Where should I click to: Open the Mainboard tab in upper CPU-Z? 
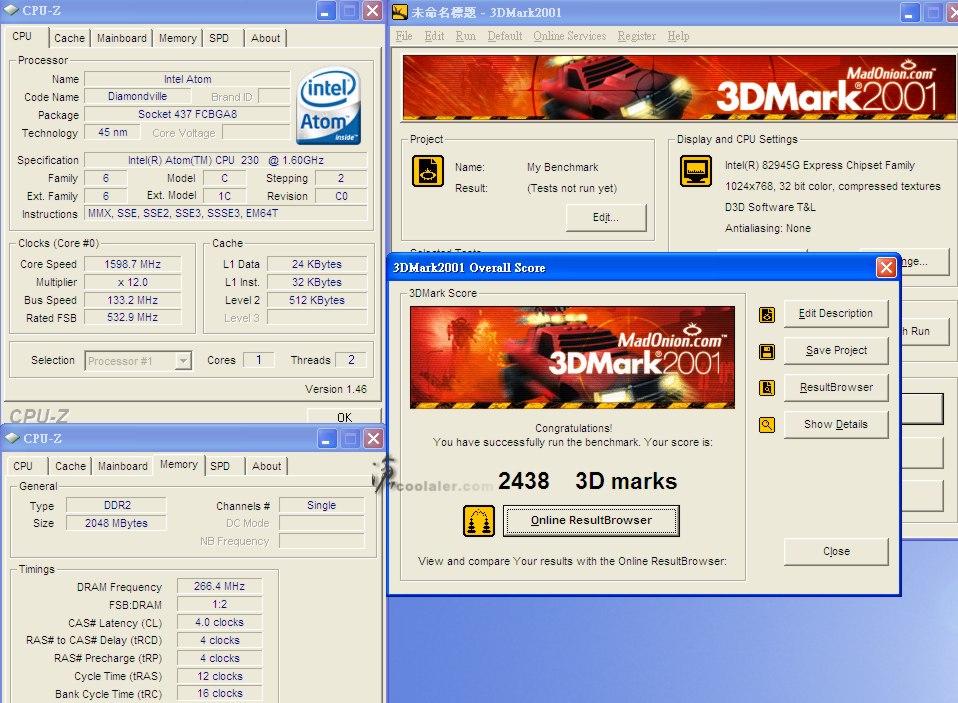[122, 38]
